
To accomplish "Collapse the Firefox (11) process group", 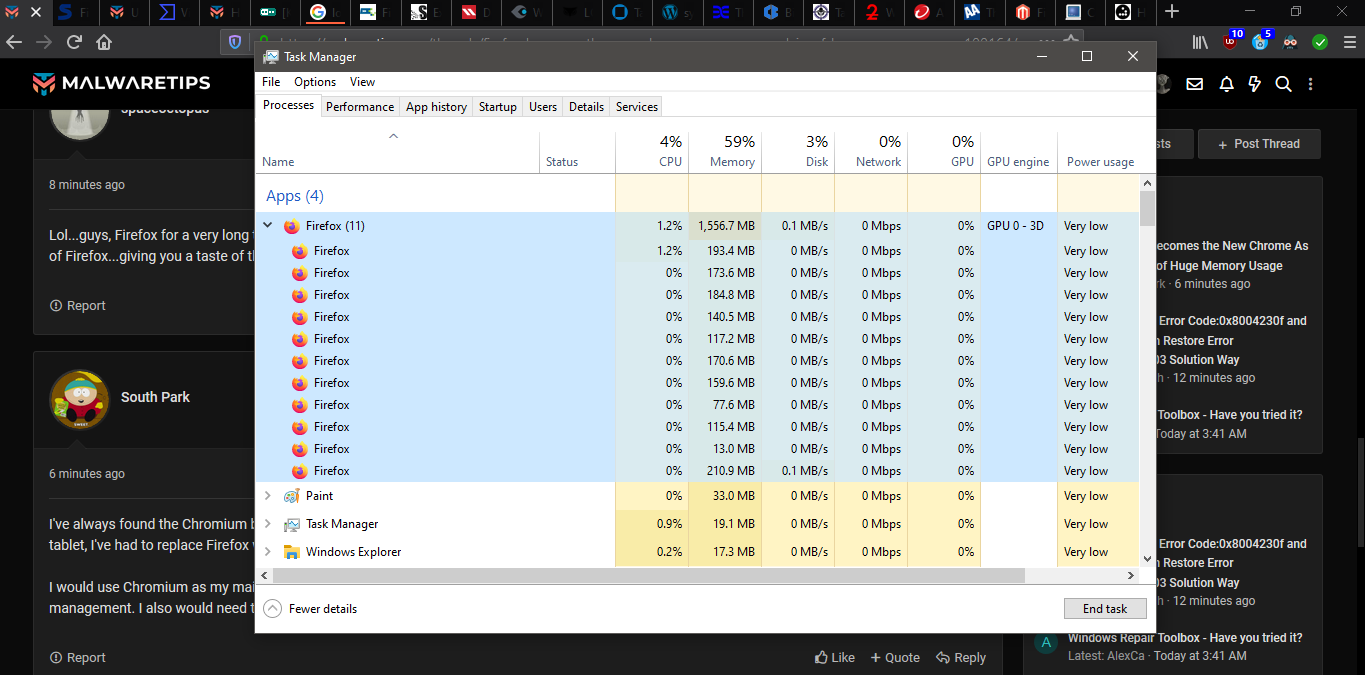I will [267, 226].
